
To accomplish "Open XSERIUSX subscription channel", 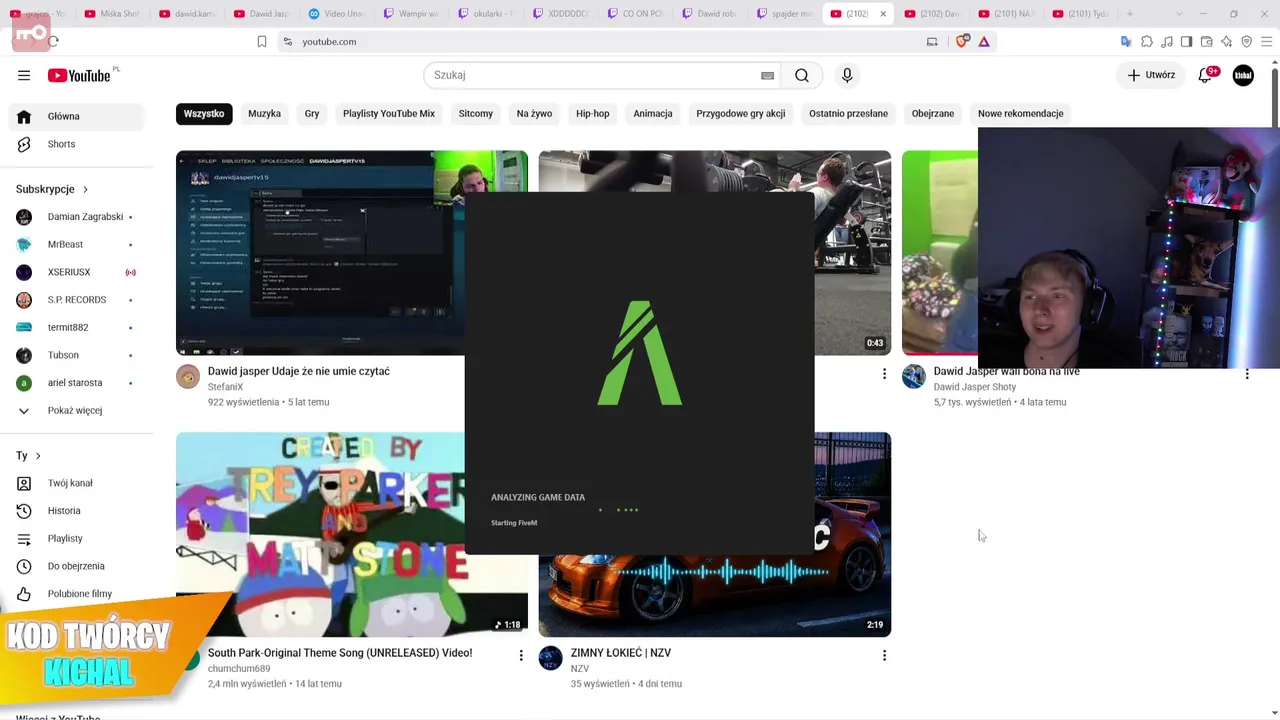I will (x=76, y=272).
